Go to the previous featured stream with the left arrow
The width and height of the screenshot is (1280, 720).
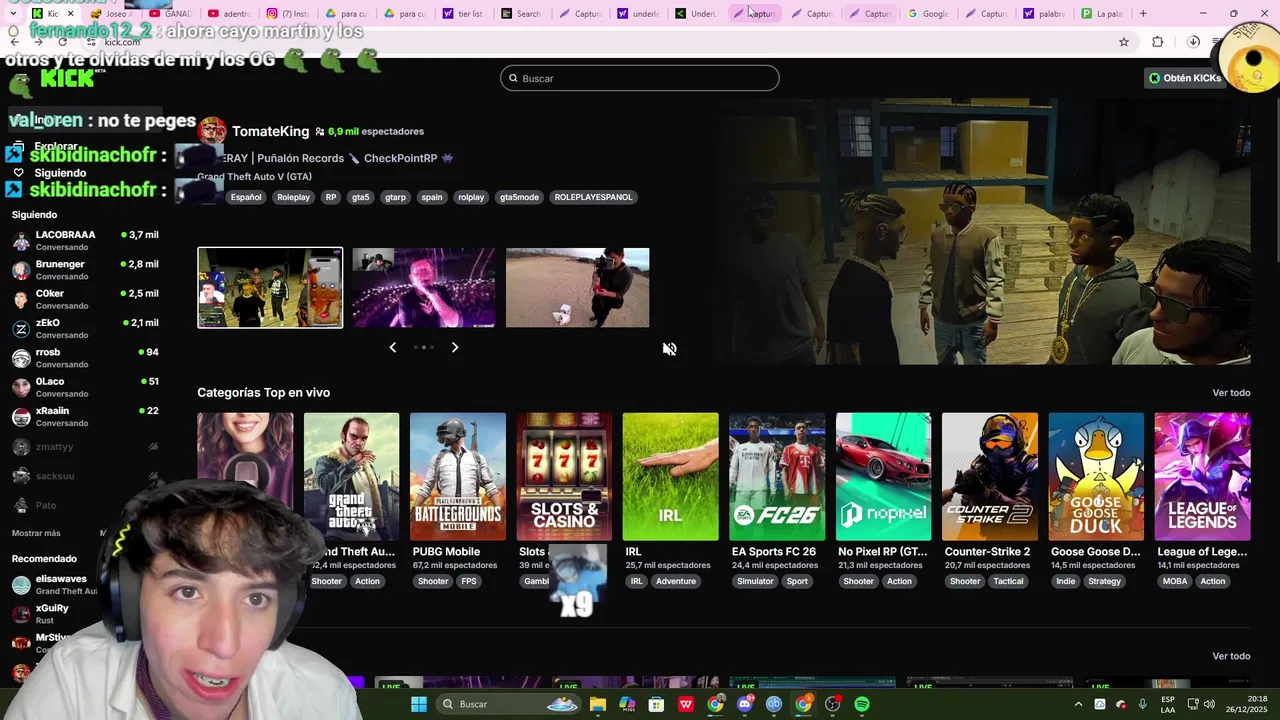coord(392,347)
